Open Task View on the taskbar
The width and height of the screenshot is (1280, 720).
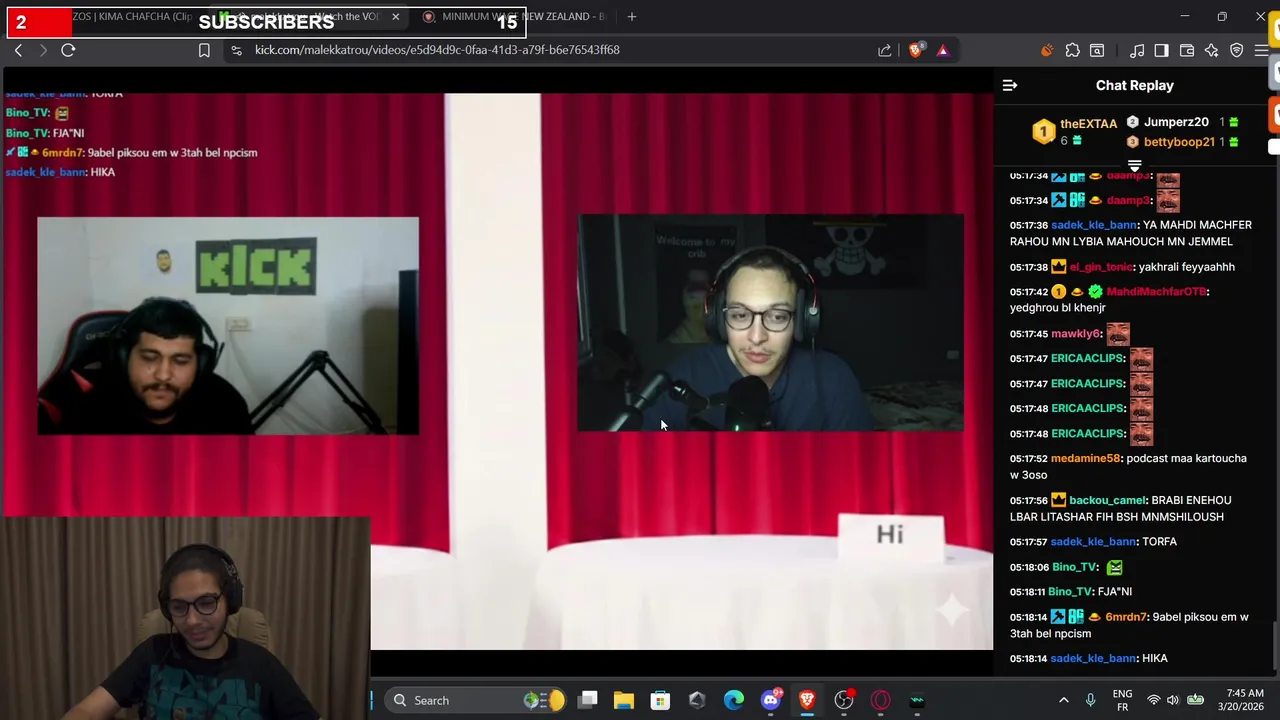588,700
